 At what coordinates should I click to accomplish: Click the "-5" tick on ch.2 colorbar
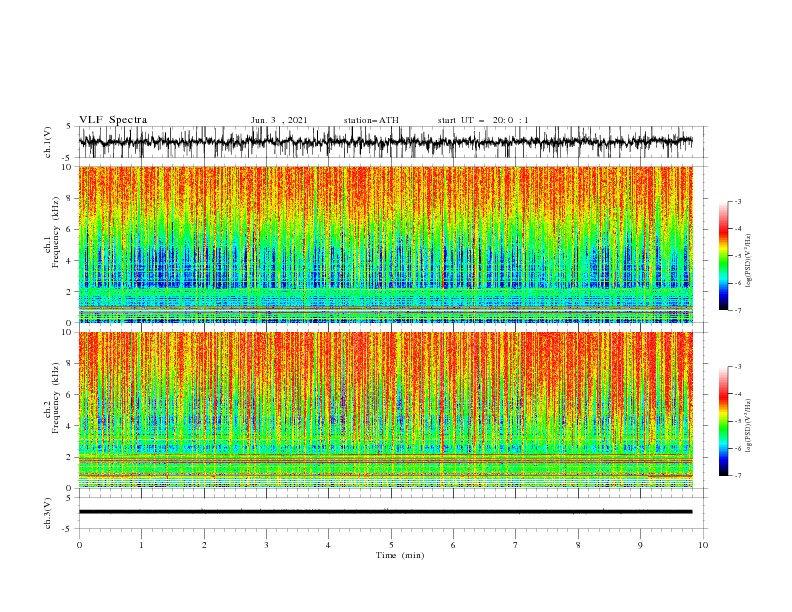click(737, 421)
